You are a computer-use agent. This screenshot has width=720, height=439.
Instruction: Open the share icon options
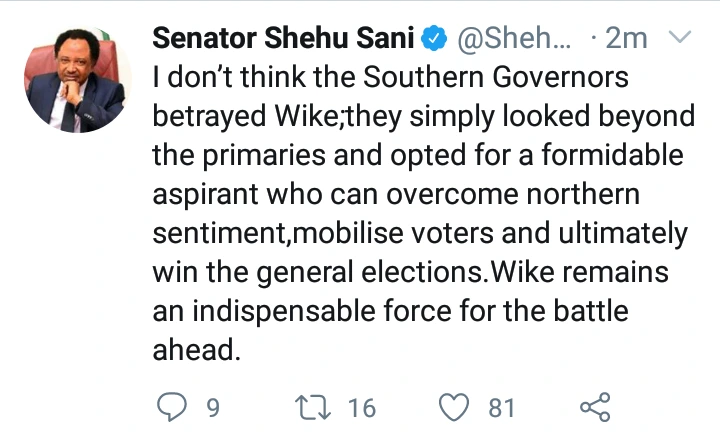pyautogui.click(x=595, y=407)
